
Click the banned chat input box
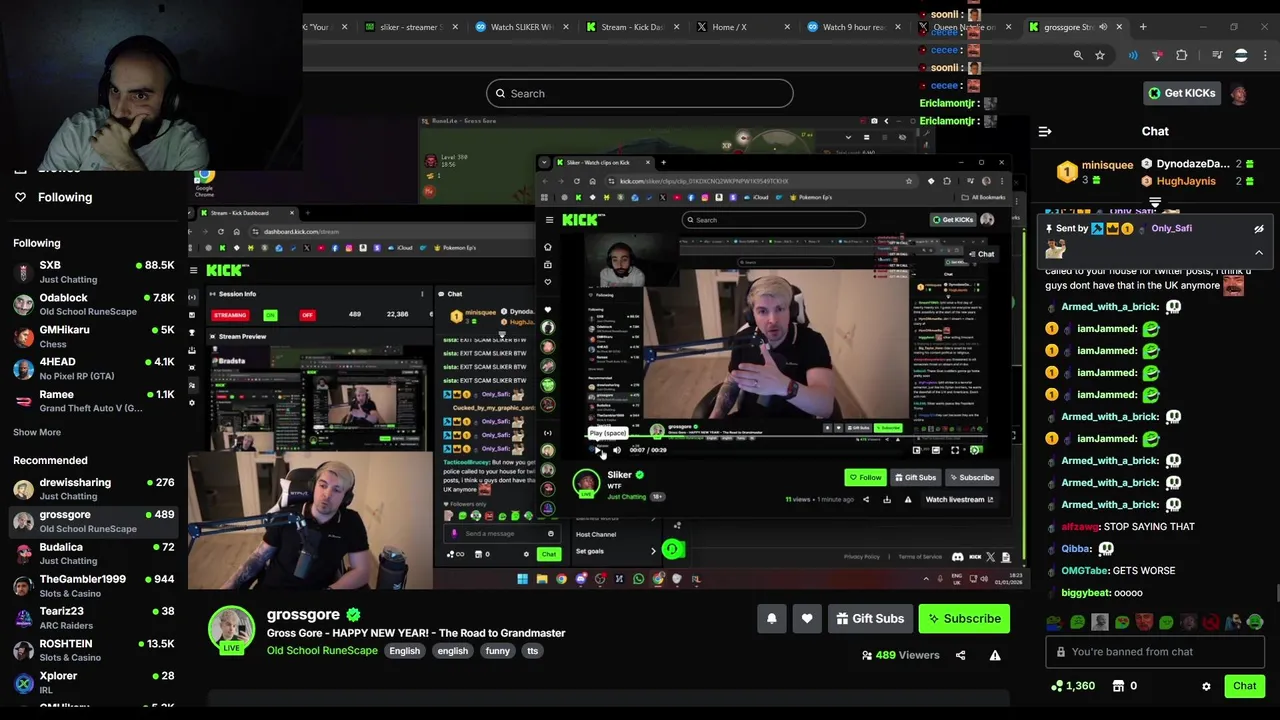1155,652
